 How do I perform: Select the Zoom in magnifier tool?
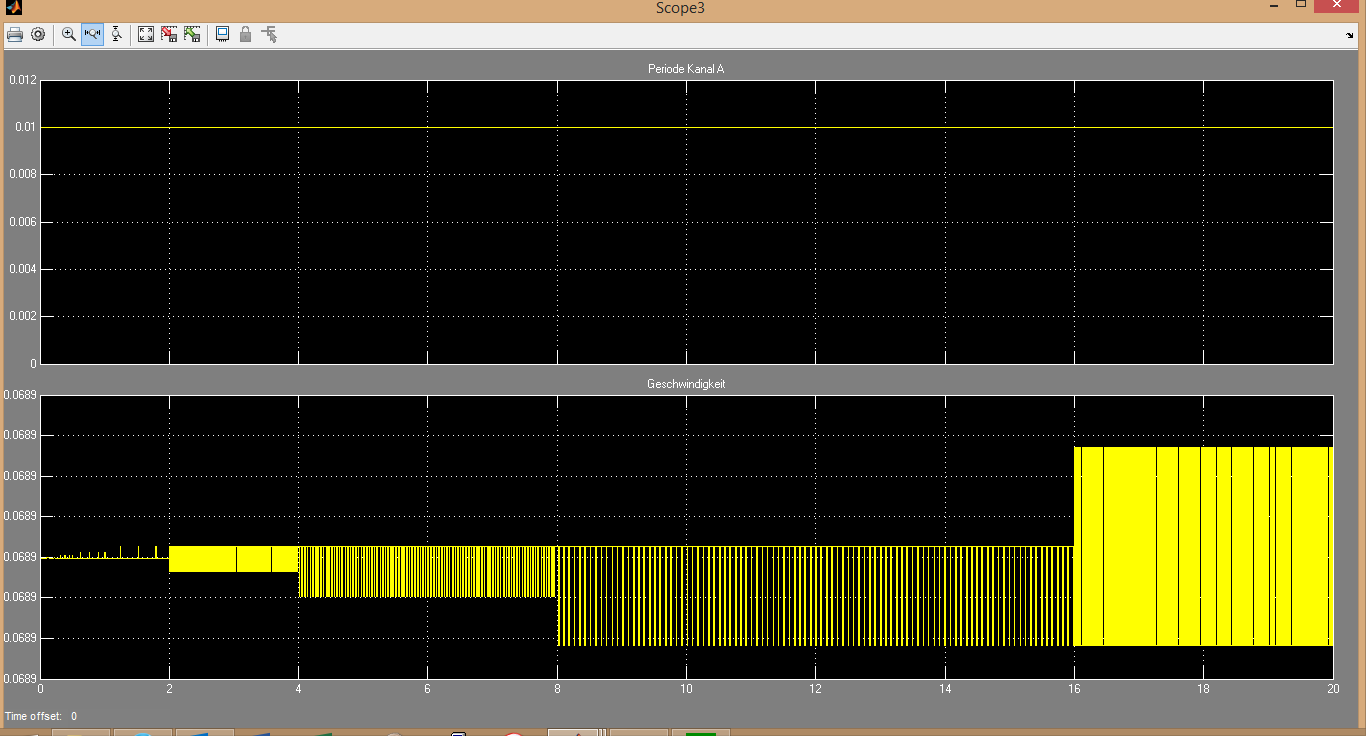[69, 34]
